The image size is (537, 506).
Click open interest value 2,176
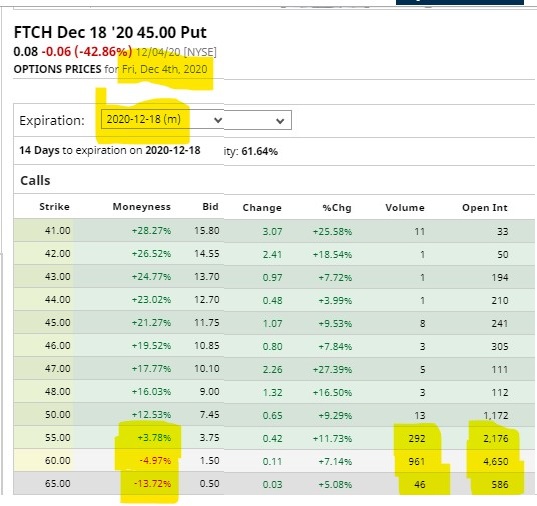tap(496, 439)
